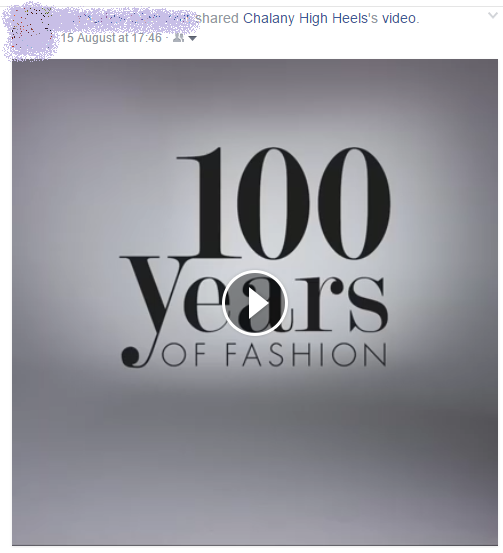Click empty gray area below fashion title
The height and width of the screenshot is (553, 503).
click(x=255, y=458)
